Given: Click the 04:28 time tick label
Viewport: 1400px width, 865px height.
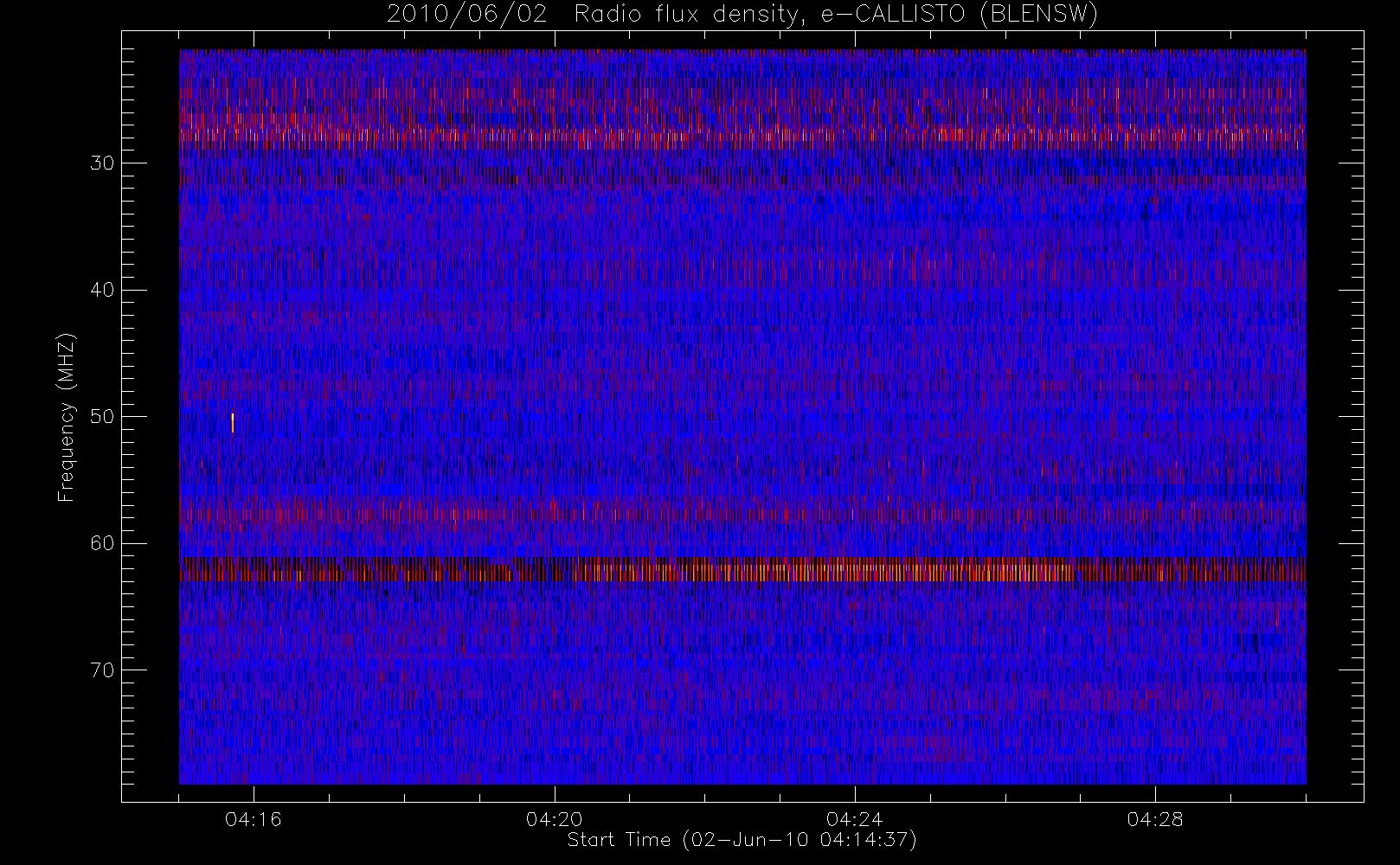Looking at the screenshot, I should tap(1155, 819).
